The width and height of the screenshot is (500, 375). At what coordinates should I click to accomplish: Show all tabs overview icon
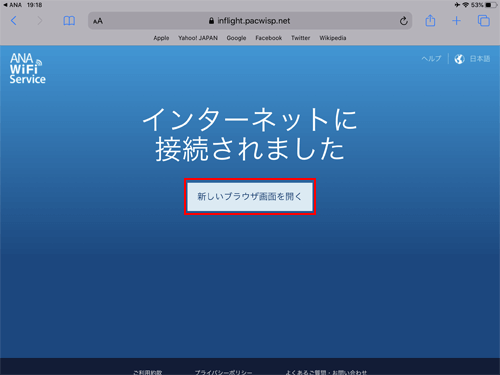pos(484,21)
